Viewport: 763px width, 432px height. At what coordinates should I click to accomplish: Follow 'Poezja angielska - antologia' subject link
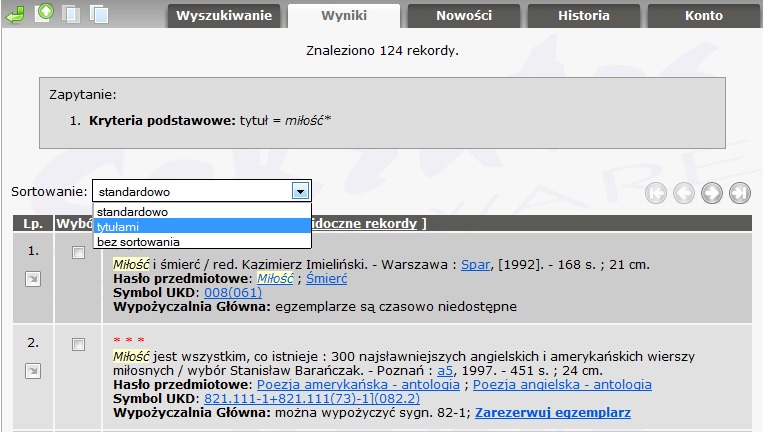click(x=561, y=384)
